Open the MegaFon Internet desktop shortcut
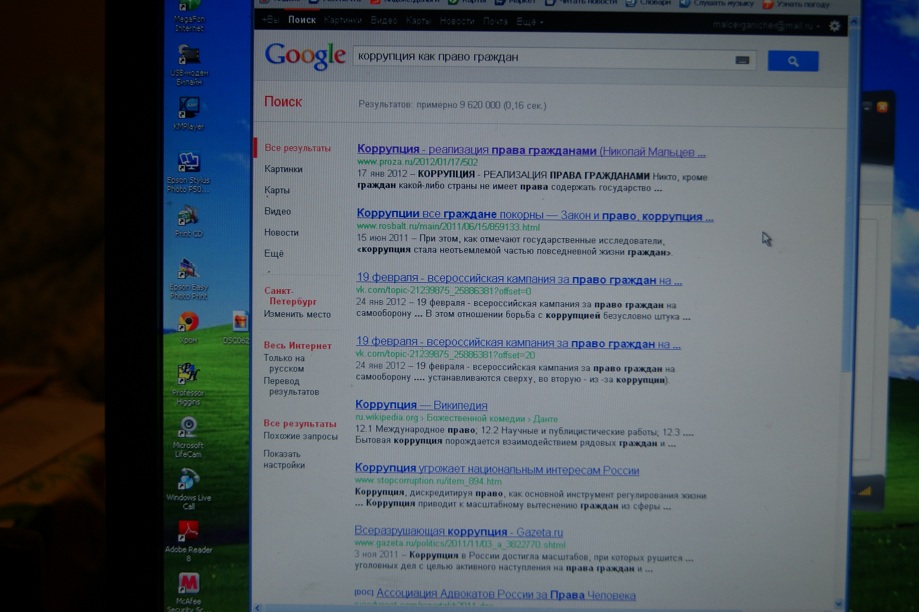The height and width of the screenshot is (612, 919). (x=189, y=15)
